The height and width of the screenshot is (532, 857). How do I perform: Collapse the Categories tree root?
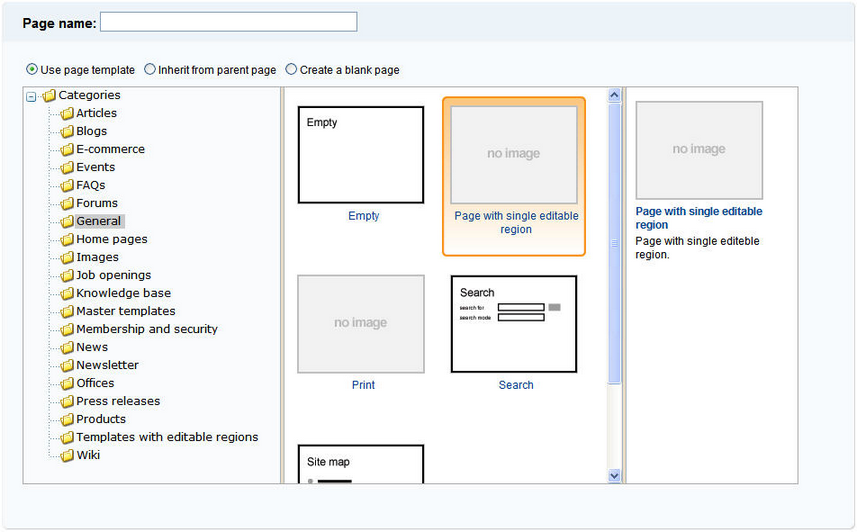(31, 97)
